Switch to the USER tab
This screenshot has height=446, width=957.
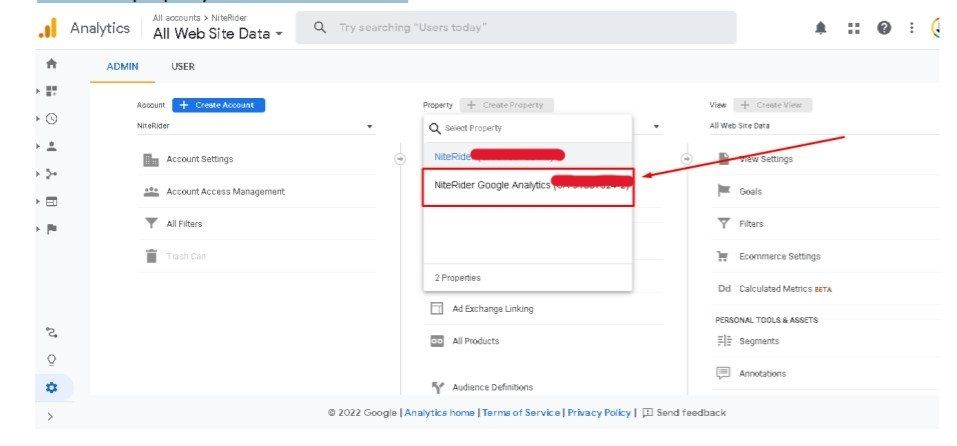tap(182, 67)
